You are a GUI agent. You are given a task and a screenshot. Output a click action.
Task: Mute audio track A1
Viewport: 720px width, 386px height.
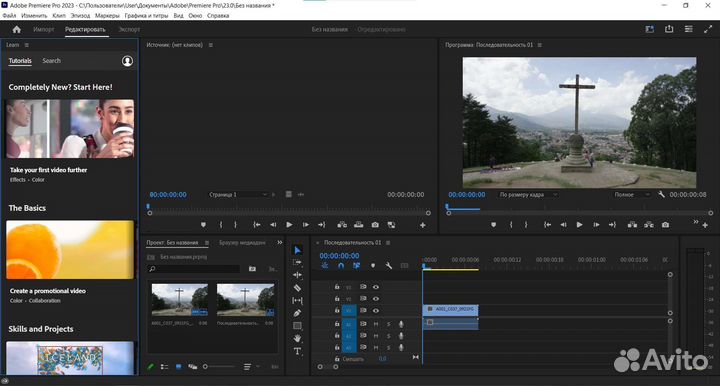coord(376,324)
